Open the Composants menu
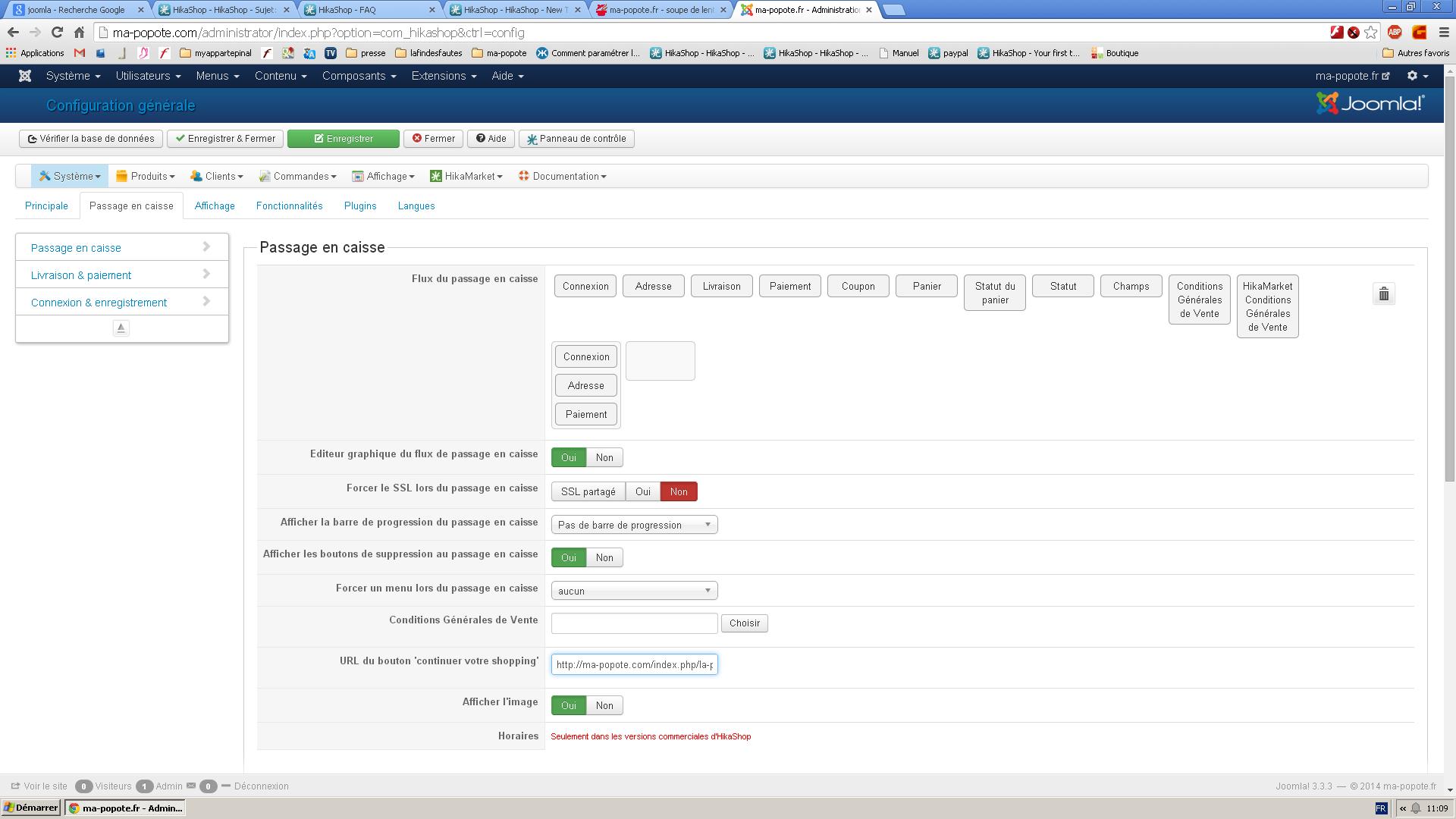The height and width of the screenshot is (819, 1456). coord(359,76)
